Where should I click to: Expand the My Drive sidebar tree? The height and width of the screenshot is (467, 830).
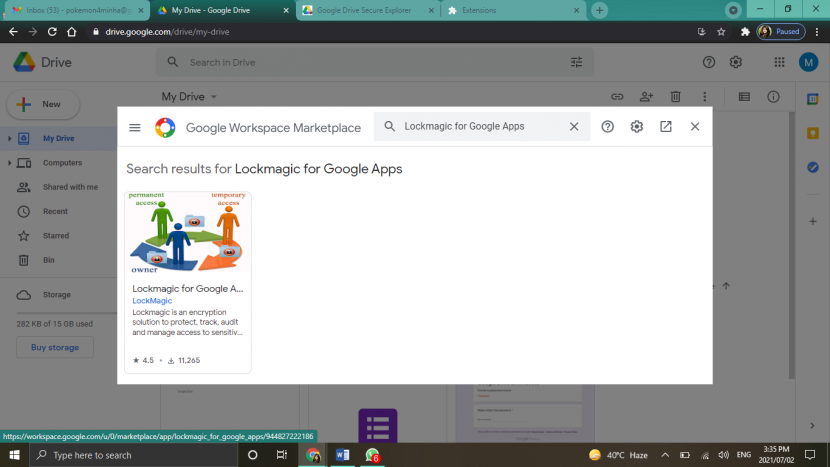9,139
